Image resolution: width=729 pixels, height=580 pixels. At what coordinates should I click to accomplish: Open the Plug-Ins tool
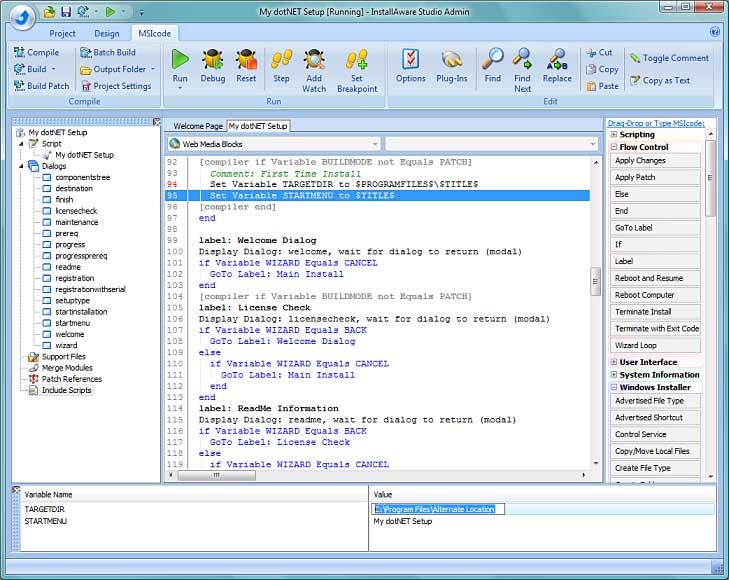coord(451,60)
